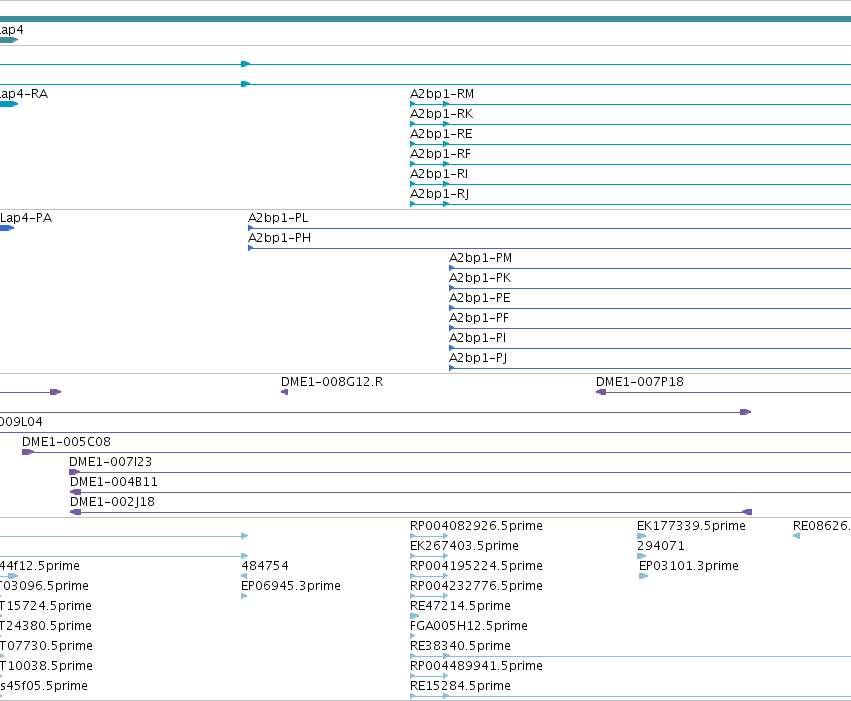Click the DME1-002J18 clone label
The image size is (851, 701).
[112, 502]
